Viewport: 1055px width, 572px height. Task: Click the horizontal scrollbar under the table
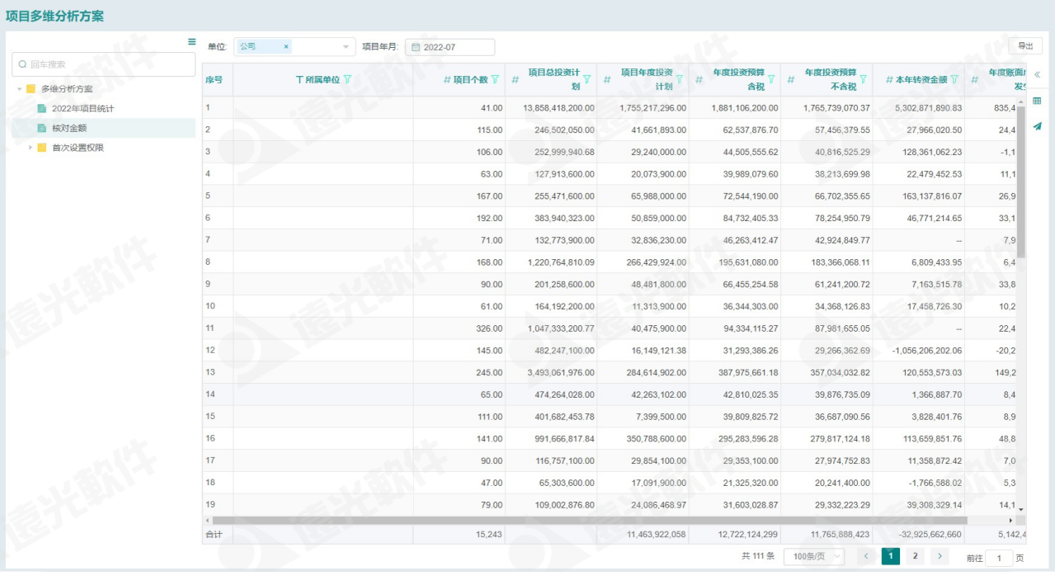(x=589, y=521)
